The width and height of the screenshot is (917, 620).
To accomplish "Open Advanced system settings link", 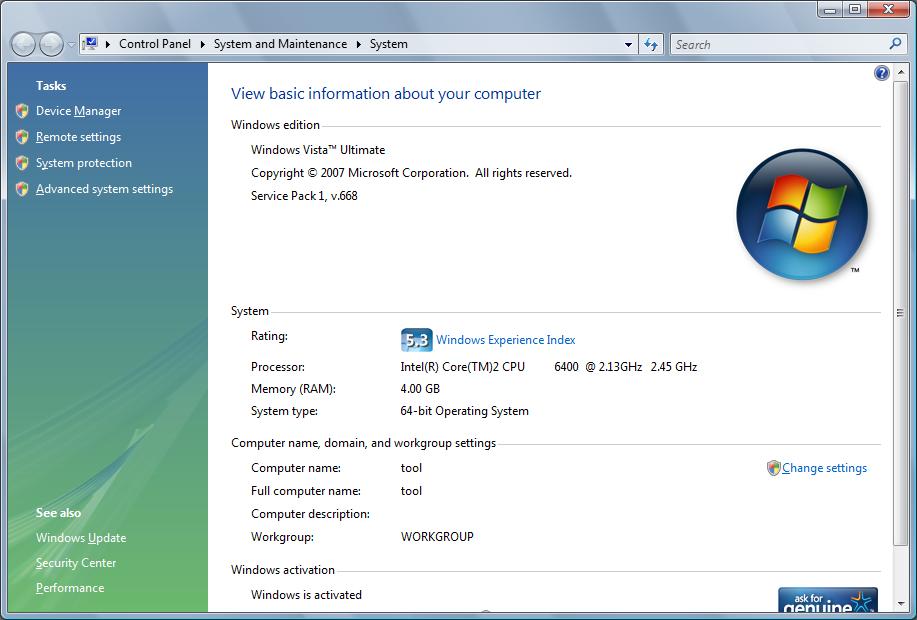I will [x=104, y=189].
